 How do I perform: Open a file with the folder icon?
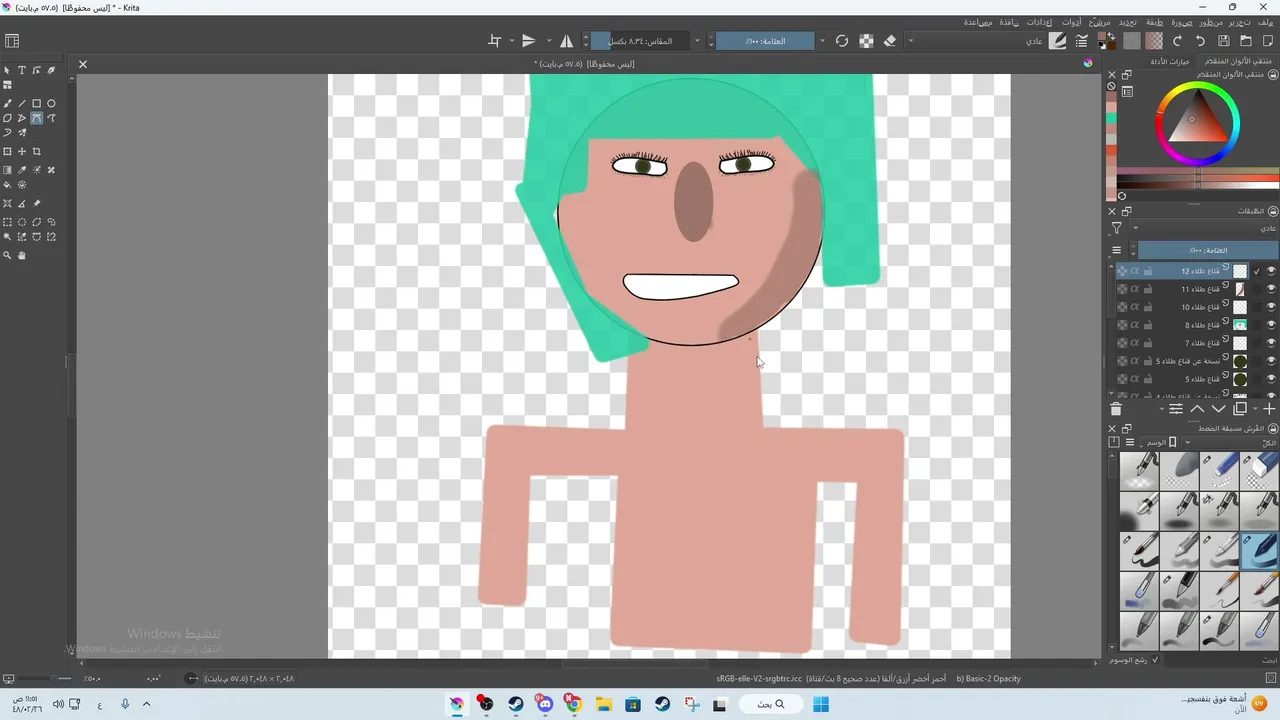(1246, 41)
